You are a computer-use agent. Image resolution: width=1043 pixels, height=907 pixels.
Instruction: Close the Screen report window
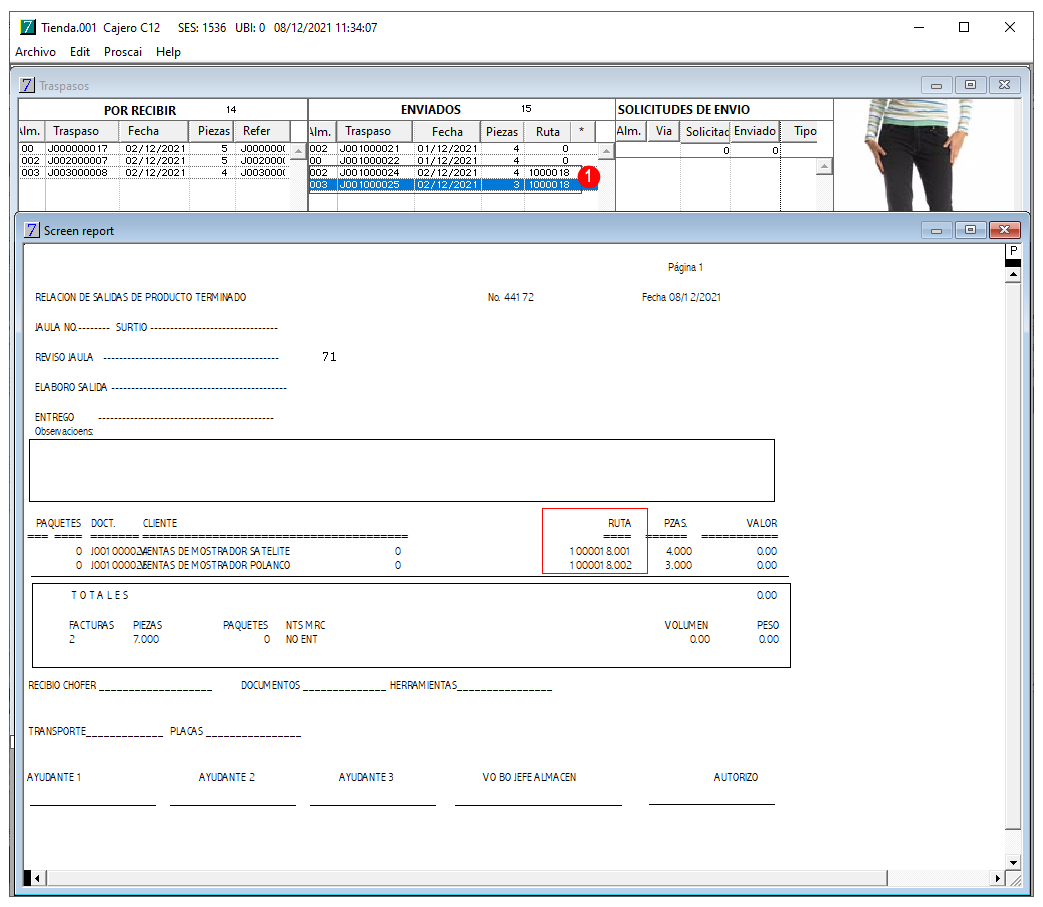click(1004, 230)
